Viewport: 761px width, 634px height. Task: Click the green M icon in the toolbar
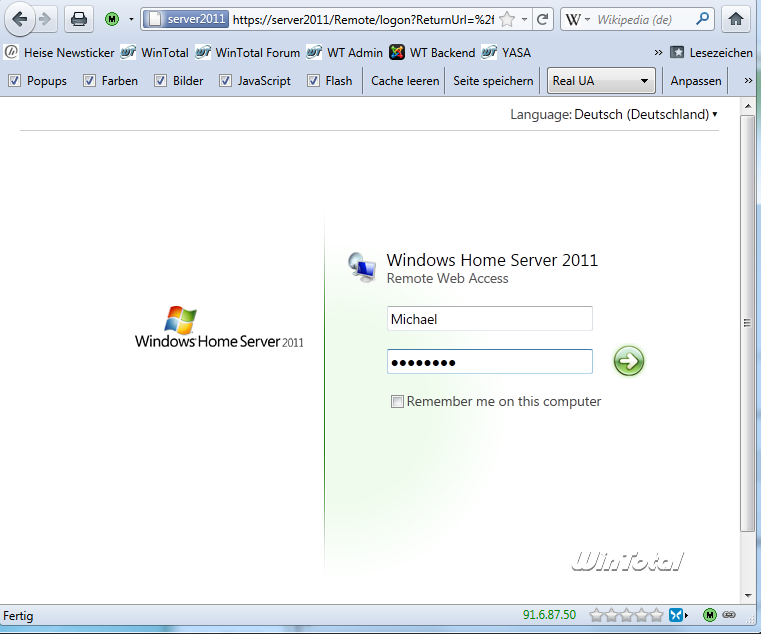[112, 19]
